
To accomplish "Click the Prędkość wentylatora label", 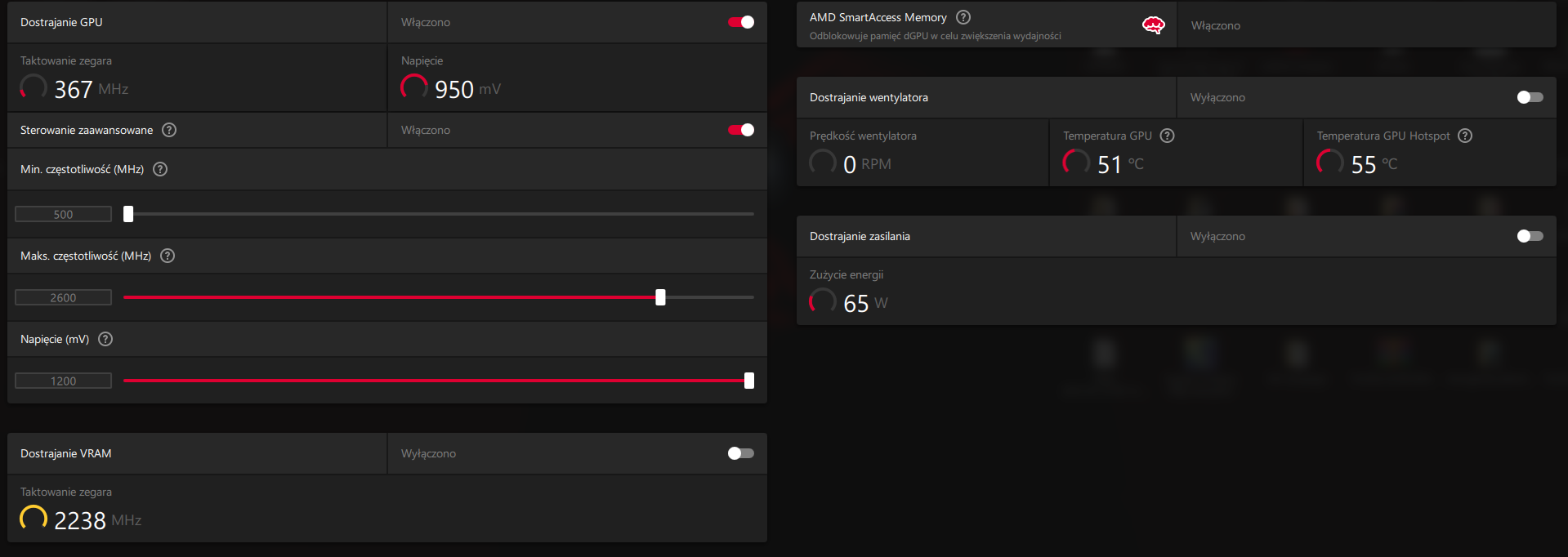I will click(x=863, y=136).
